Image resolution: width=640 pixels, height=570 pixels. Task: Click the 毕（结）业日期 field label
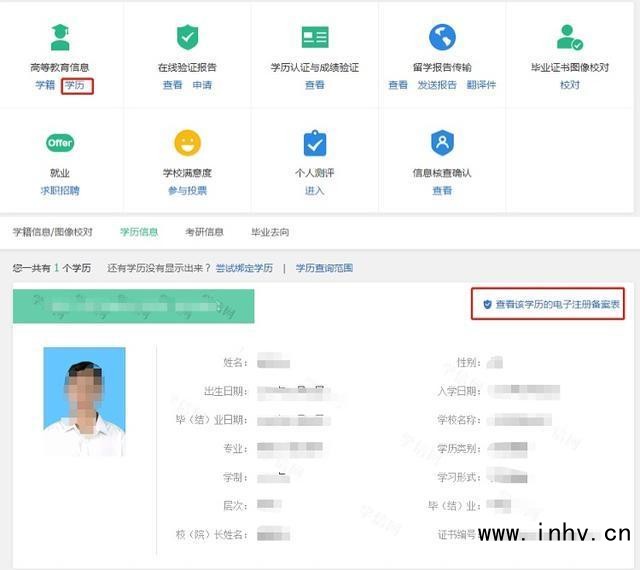click(x=212, y=420)
